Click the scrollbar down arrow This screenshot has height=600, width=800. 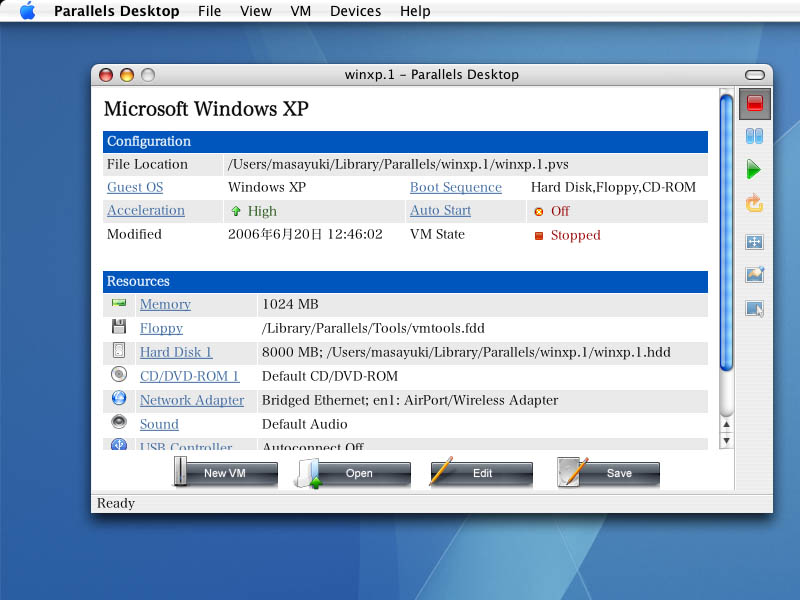727,440
